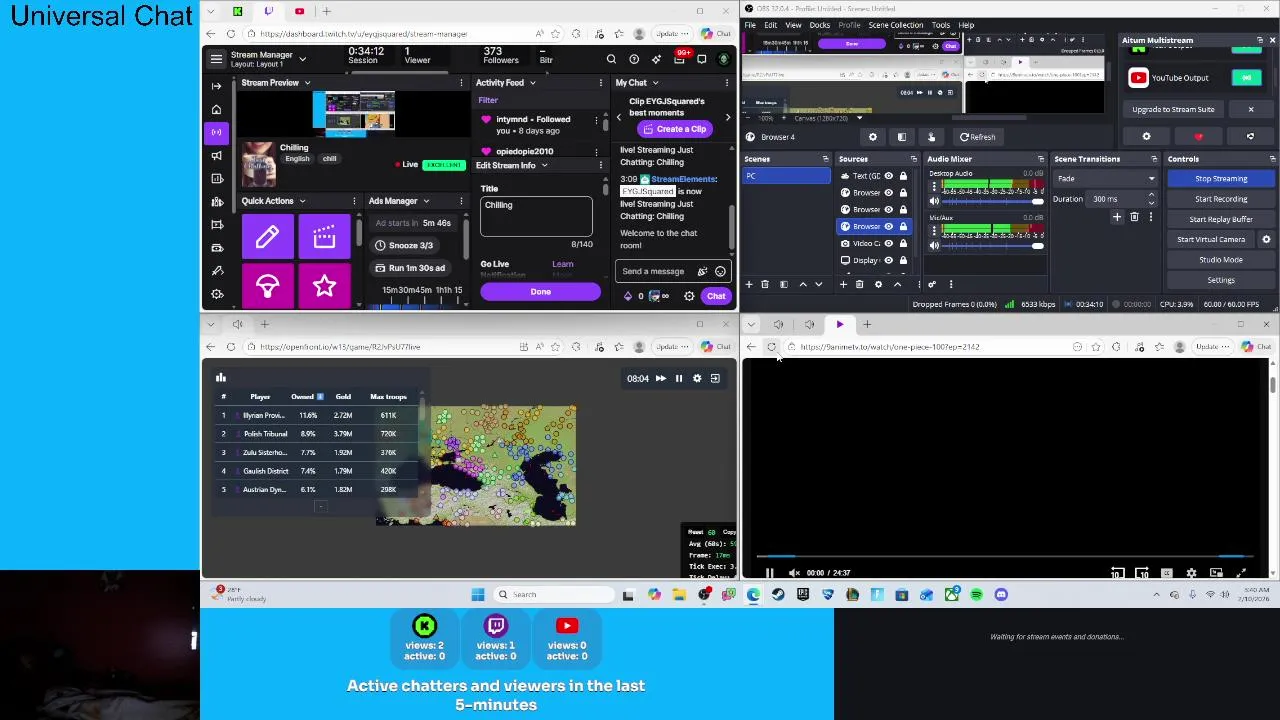1280x720 pixels.
Task: Open Aitum Multistream settings gear
Action: click(x=1146, y=137)
